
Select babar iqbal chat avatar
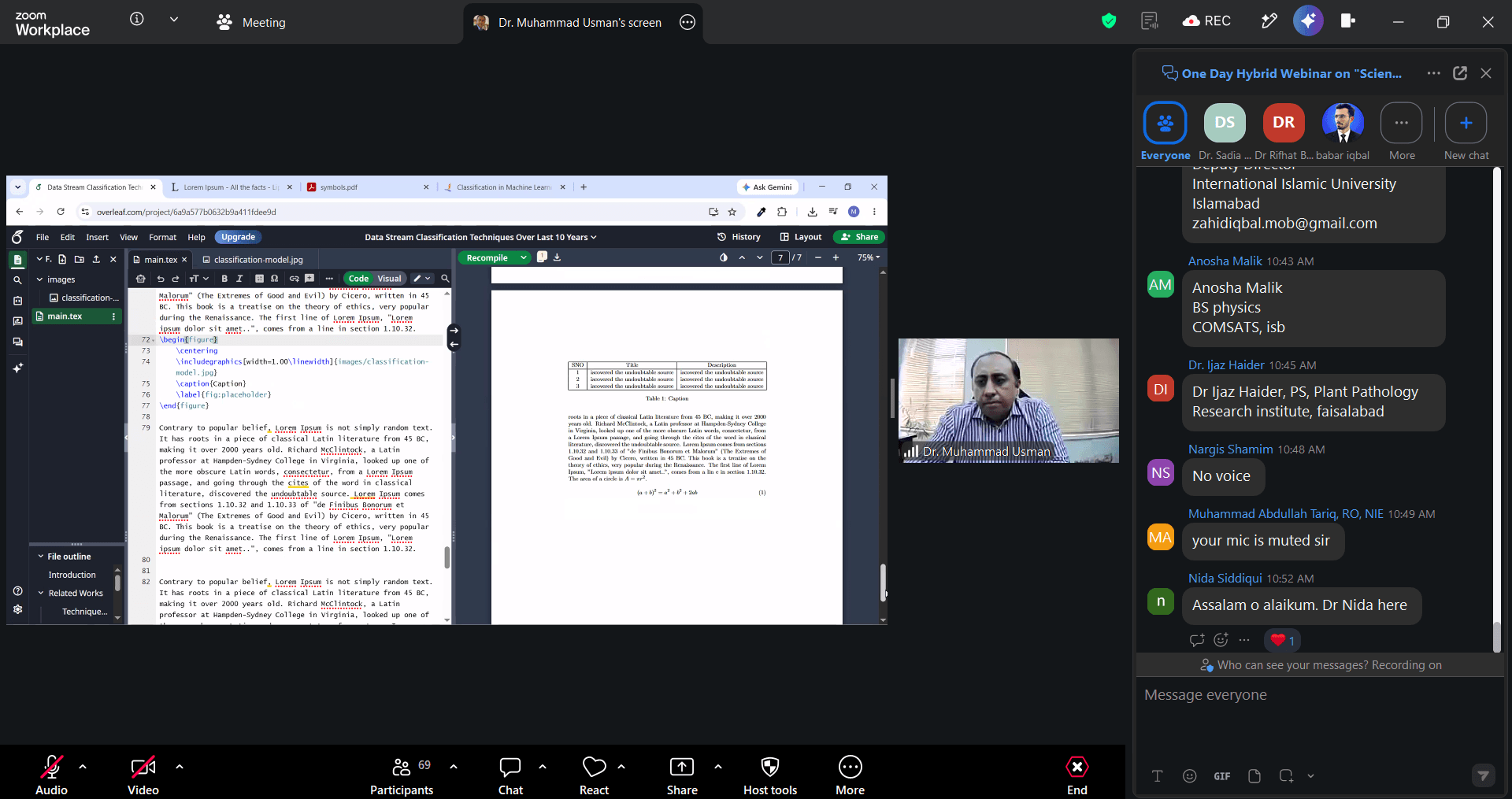[x=1343, y=131]
